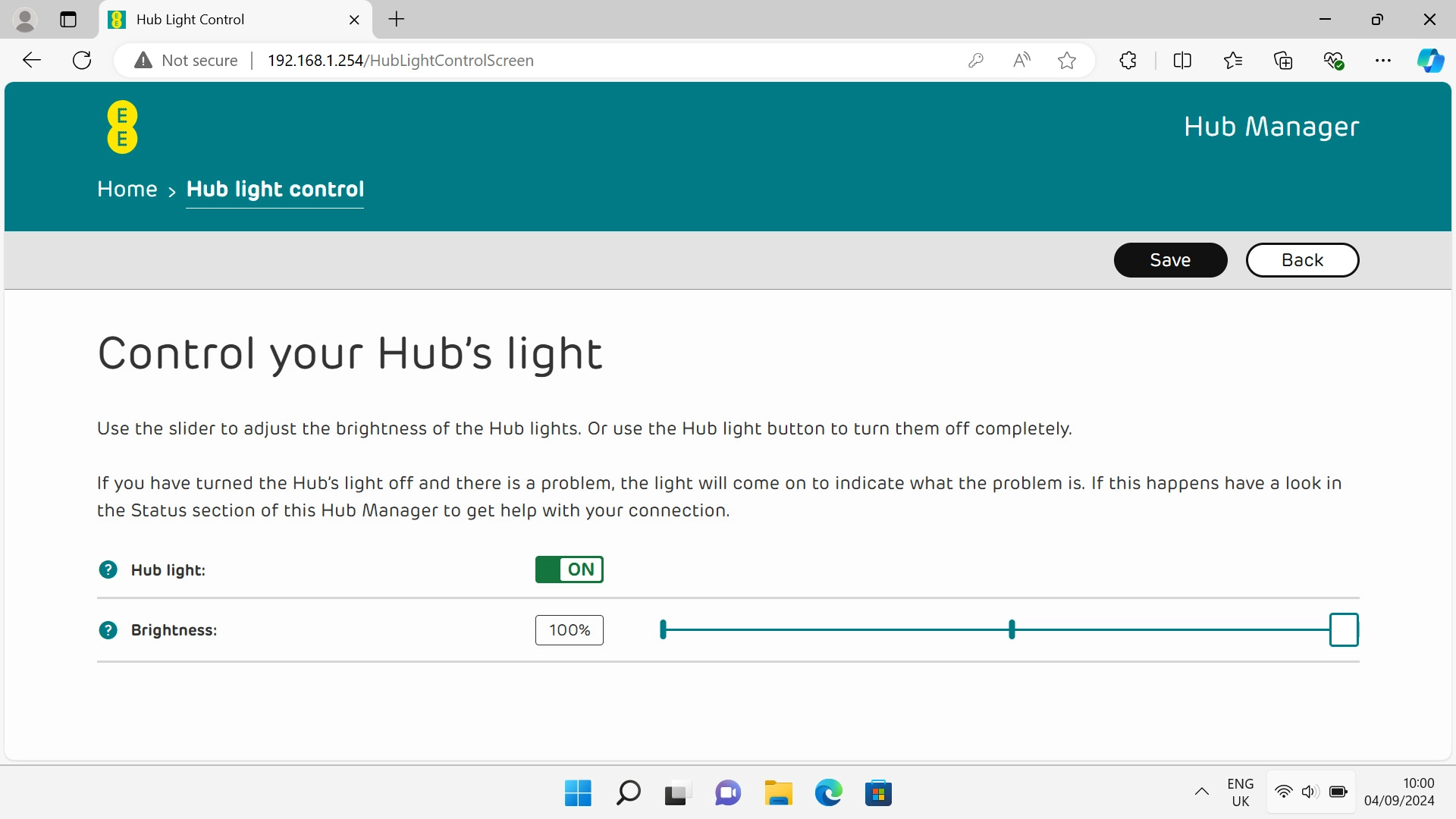Screen dimensions: 1456x819
Task: Open the browser settings menu (three dots)
Action: click(x=1383, y=60)
